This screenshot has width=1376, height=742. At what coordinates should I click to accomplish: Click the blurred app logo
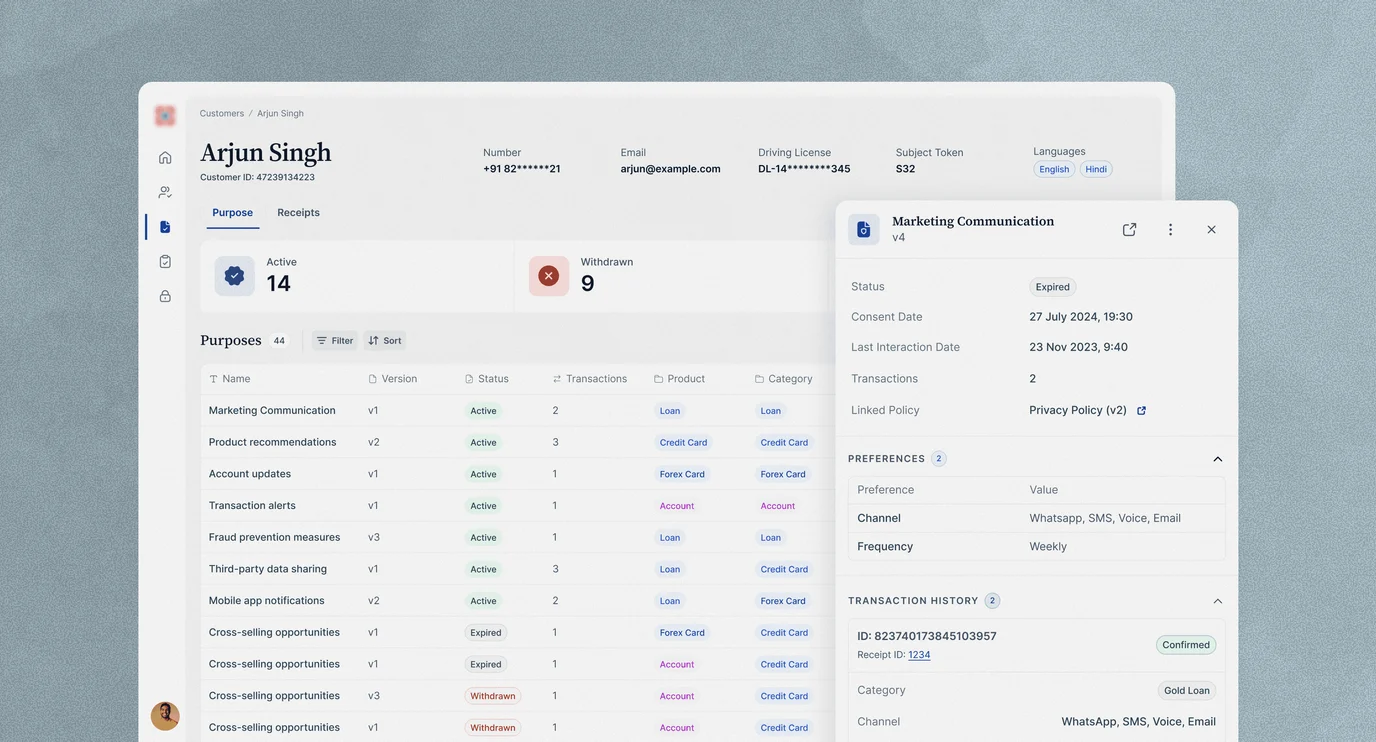[x=165, y=115]
